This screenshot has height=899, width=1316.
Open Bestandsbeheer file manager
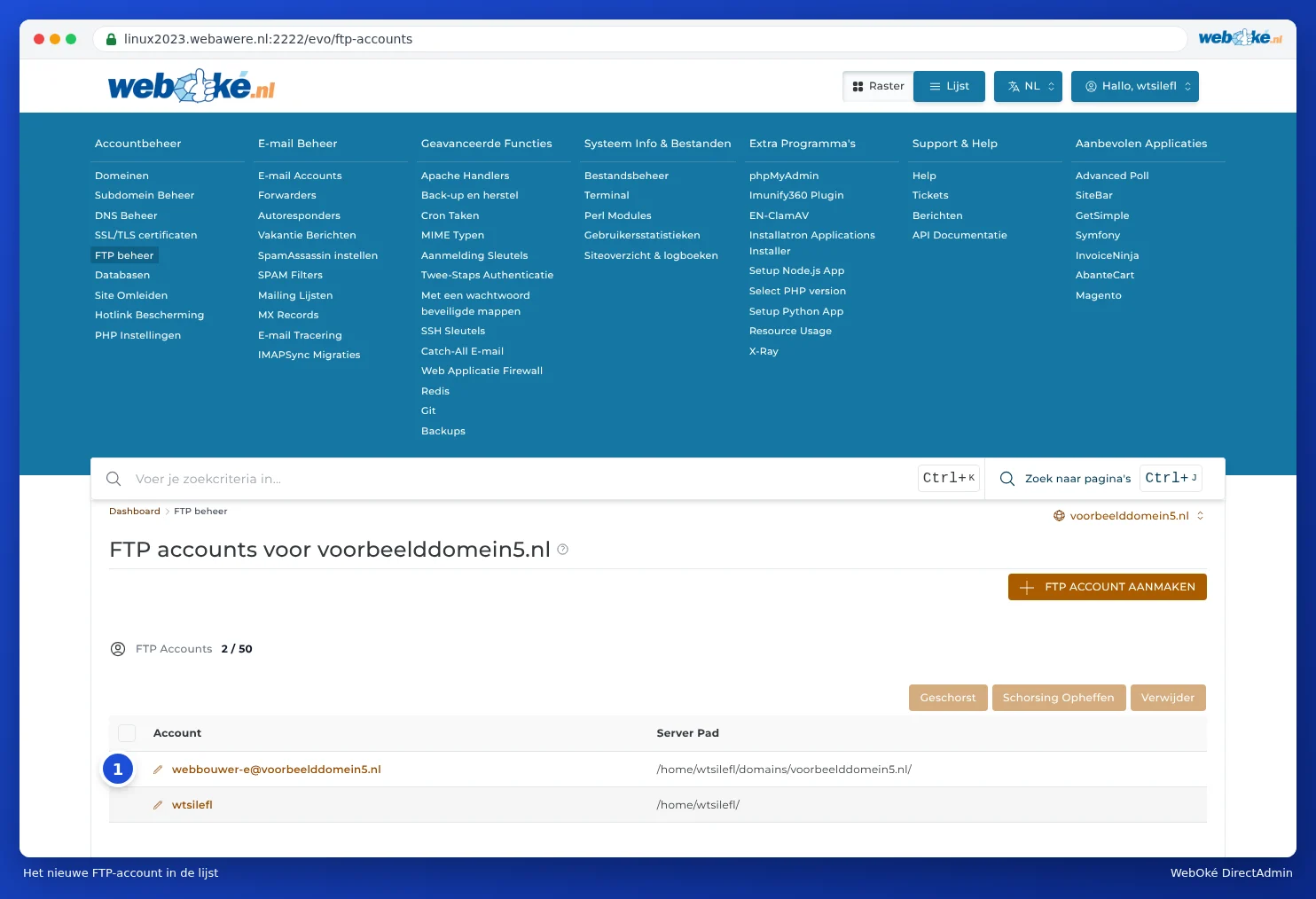pos(626,176)
